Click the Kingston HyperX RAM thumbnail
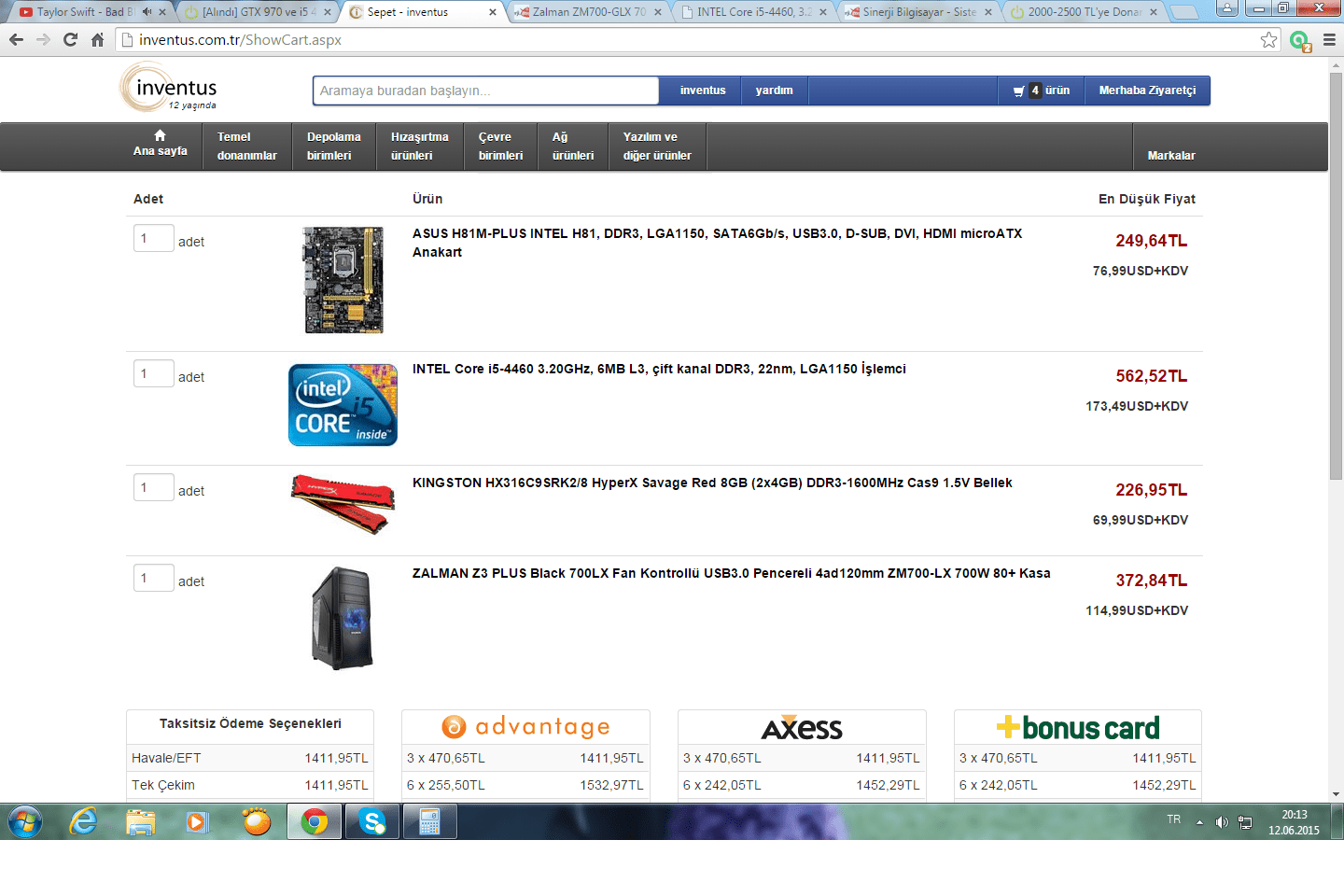The image size is (1344, 896). [x=343, y=504]
